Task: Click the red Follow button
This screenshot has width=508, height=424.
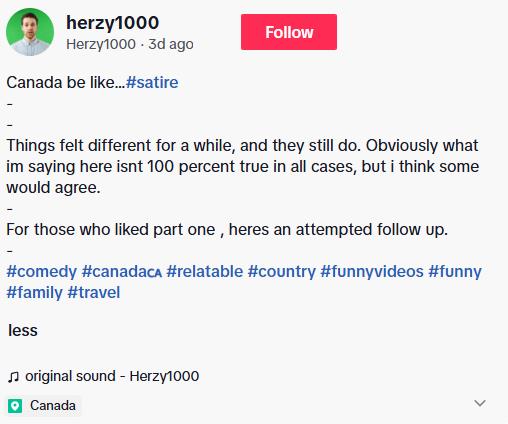Action: coord(289,32)
